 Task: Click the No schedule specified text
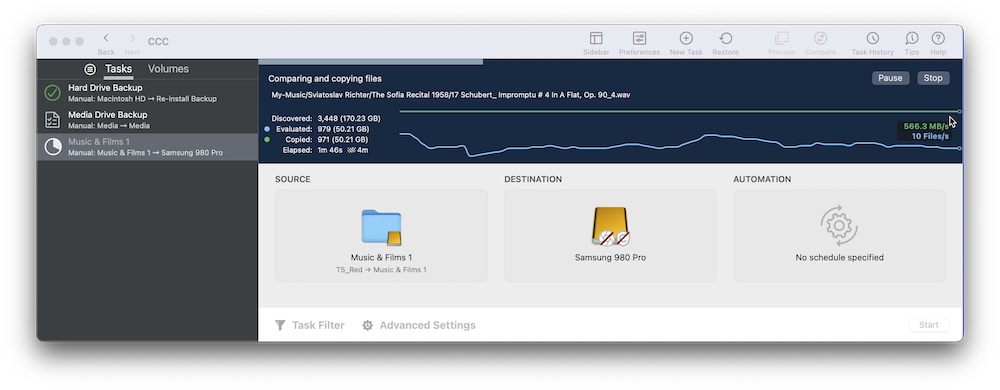point(839,257)
